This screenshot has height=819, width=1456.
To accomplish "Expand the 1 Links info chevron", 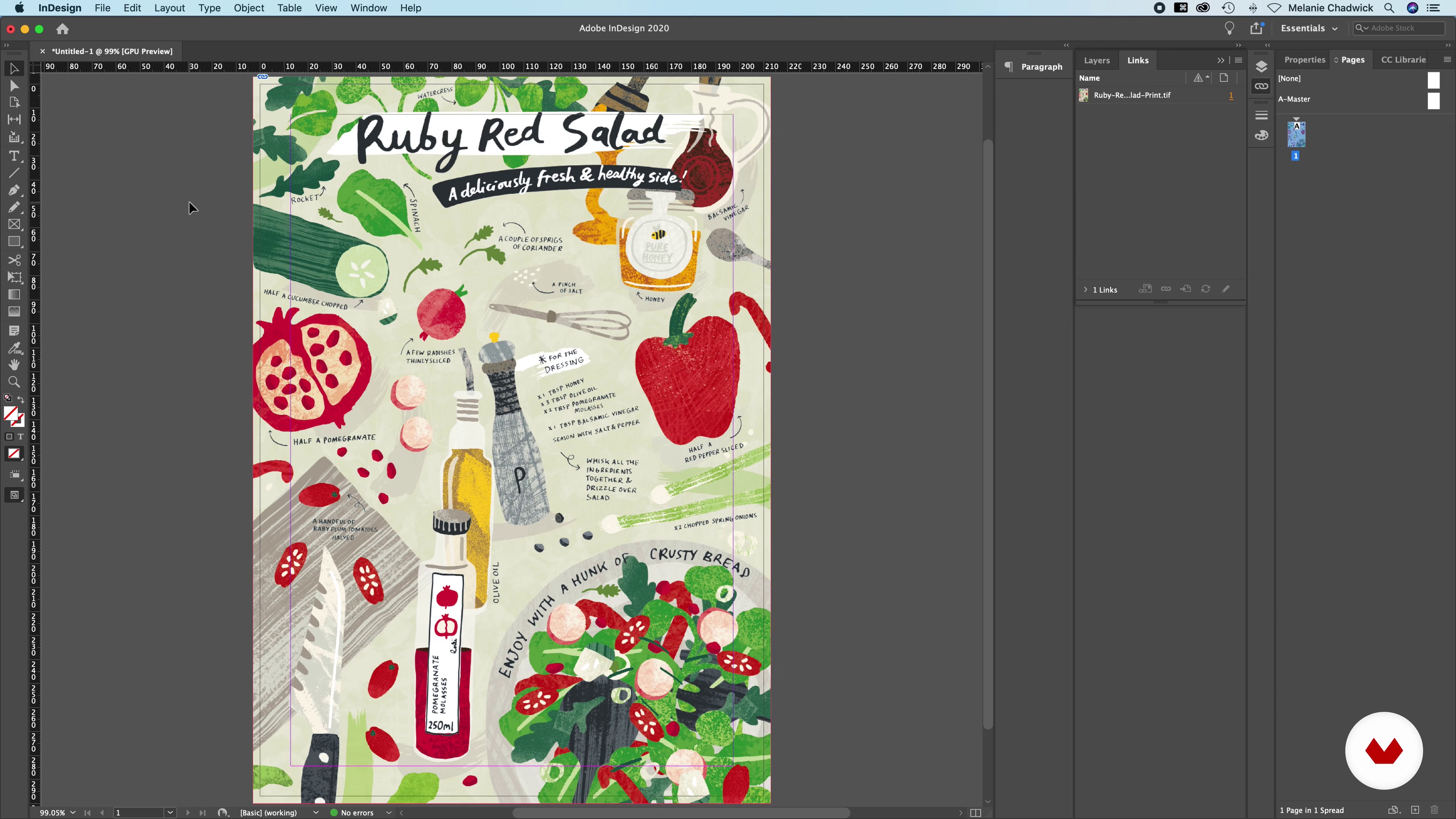I will point(1085,289).
